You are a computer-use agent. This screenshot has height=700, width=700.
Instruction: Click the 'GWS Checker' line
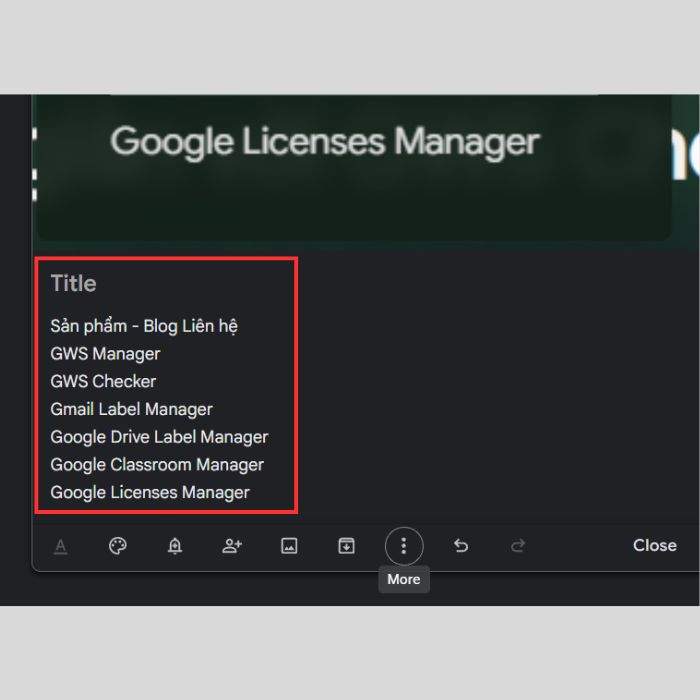coord(104,382)
